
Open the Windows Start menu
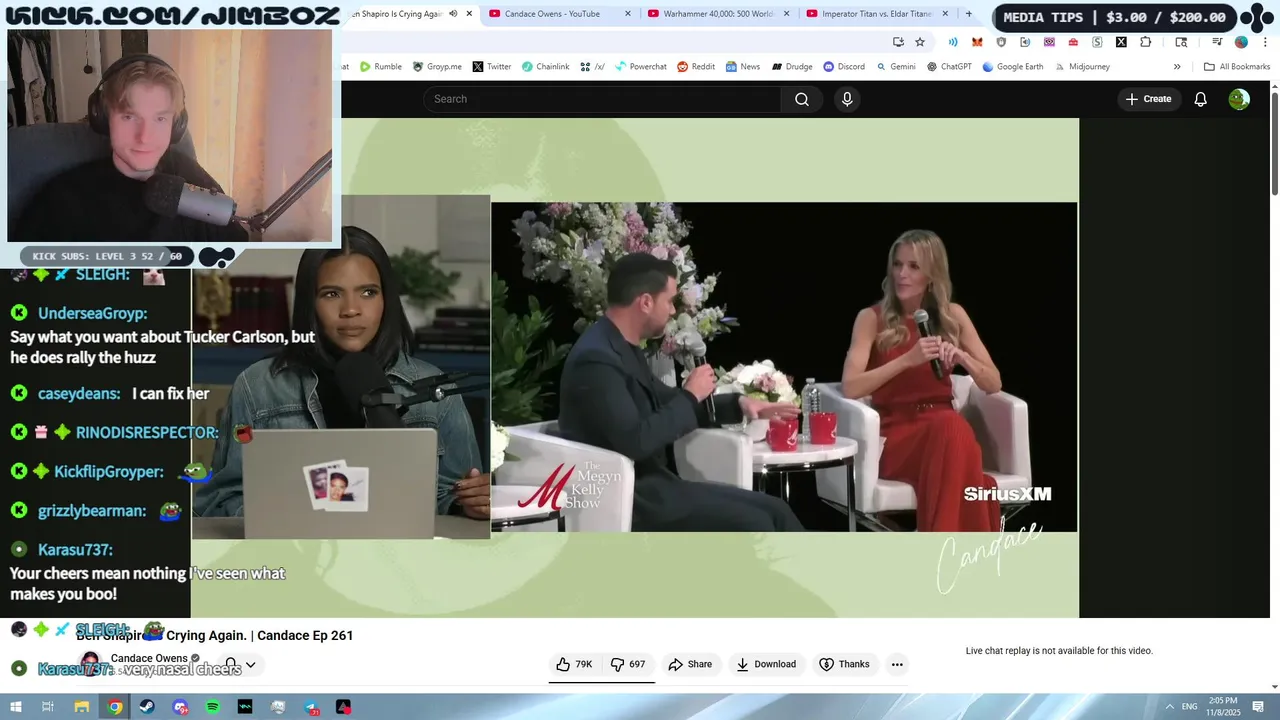click(15, 707)
